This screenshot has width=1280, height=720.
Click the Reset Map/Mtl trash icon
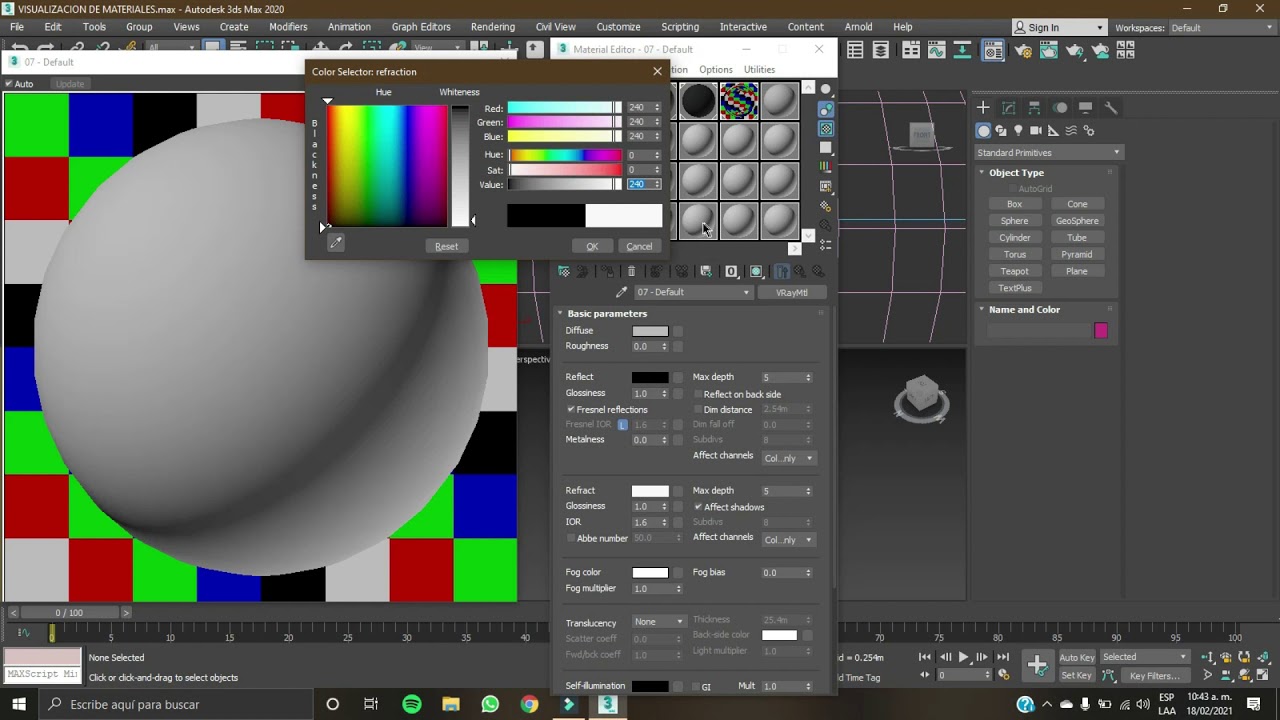pos(631,271)
